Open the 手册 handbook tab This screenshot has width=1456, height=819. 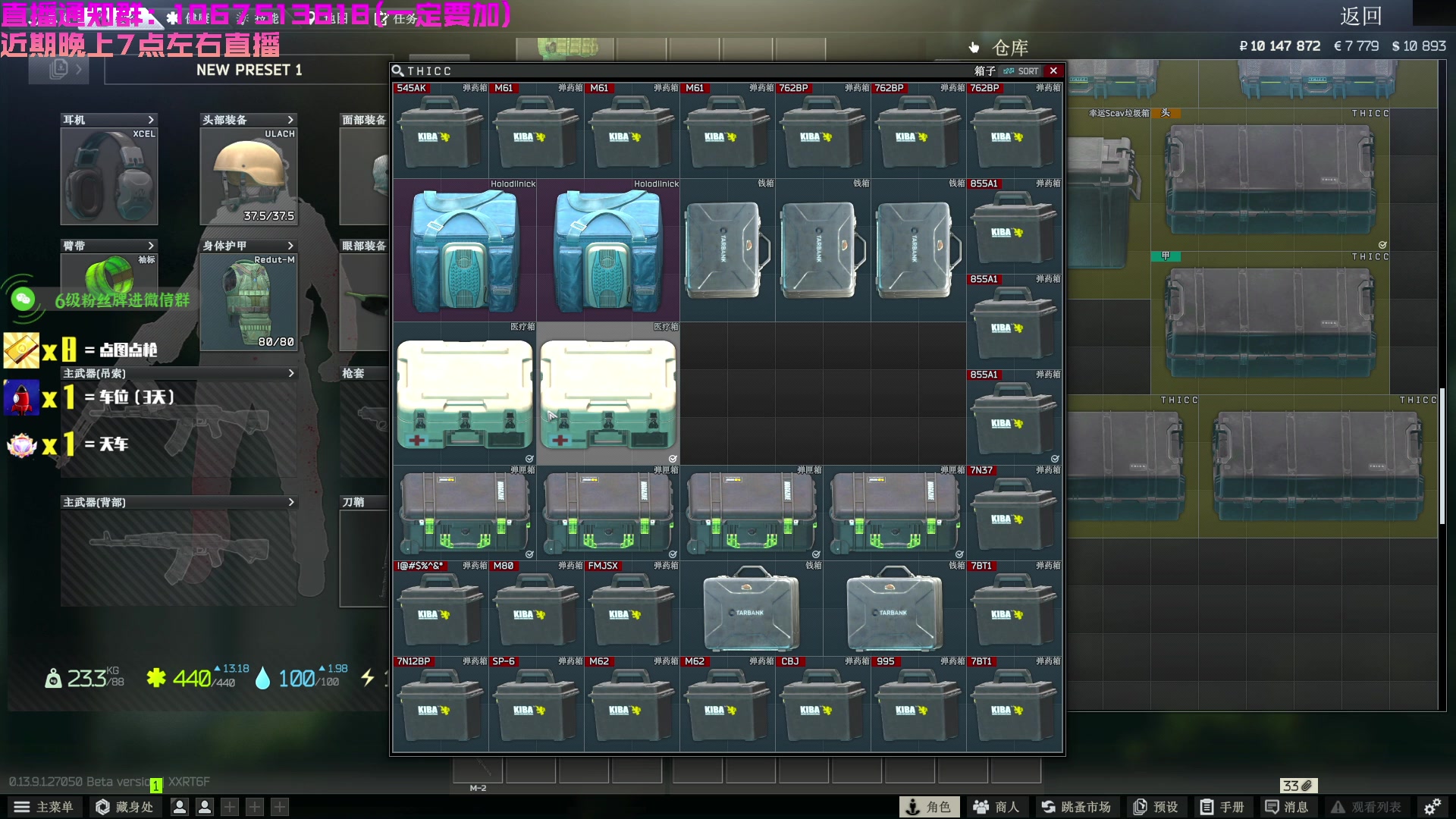tap(1222, 807)
